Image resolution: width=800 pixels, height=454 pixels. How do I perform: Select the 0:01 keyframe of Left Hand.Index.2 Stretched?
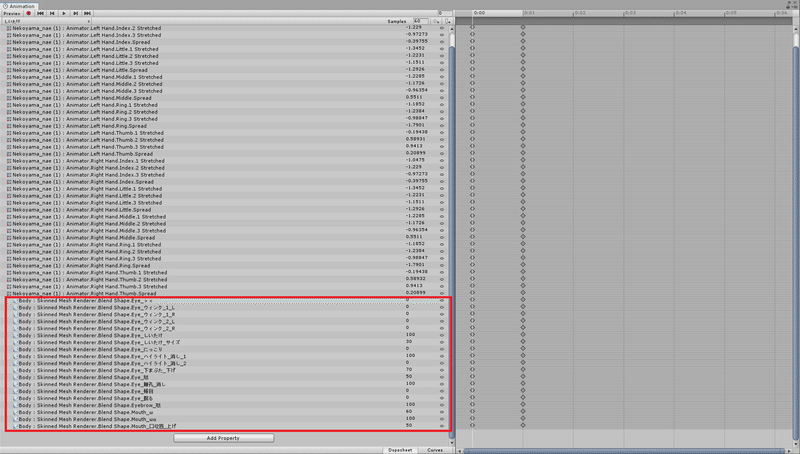pyautogui.click(x=523, y=27)
